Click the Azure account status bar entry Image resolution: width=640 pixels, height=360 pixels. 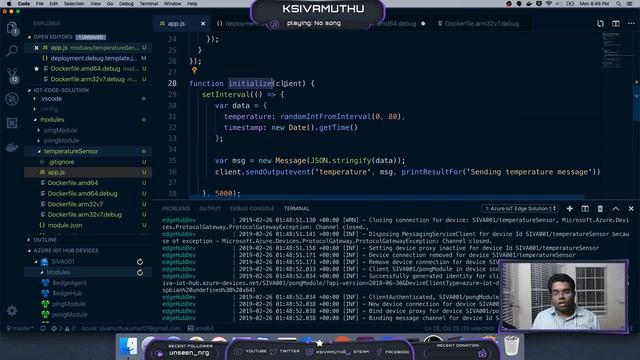pyautogui.click(x=131, y=328)
